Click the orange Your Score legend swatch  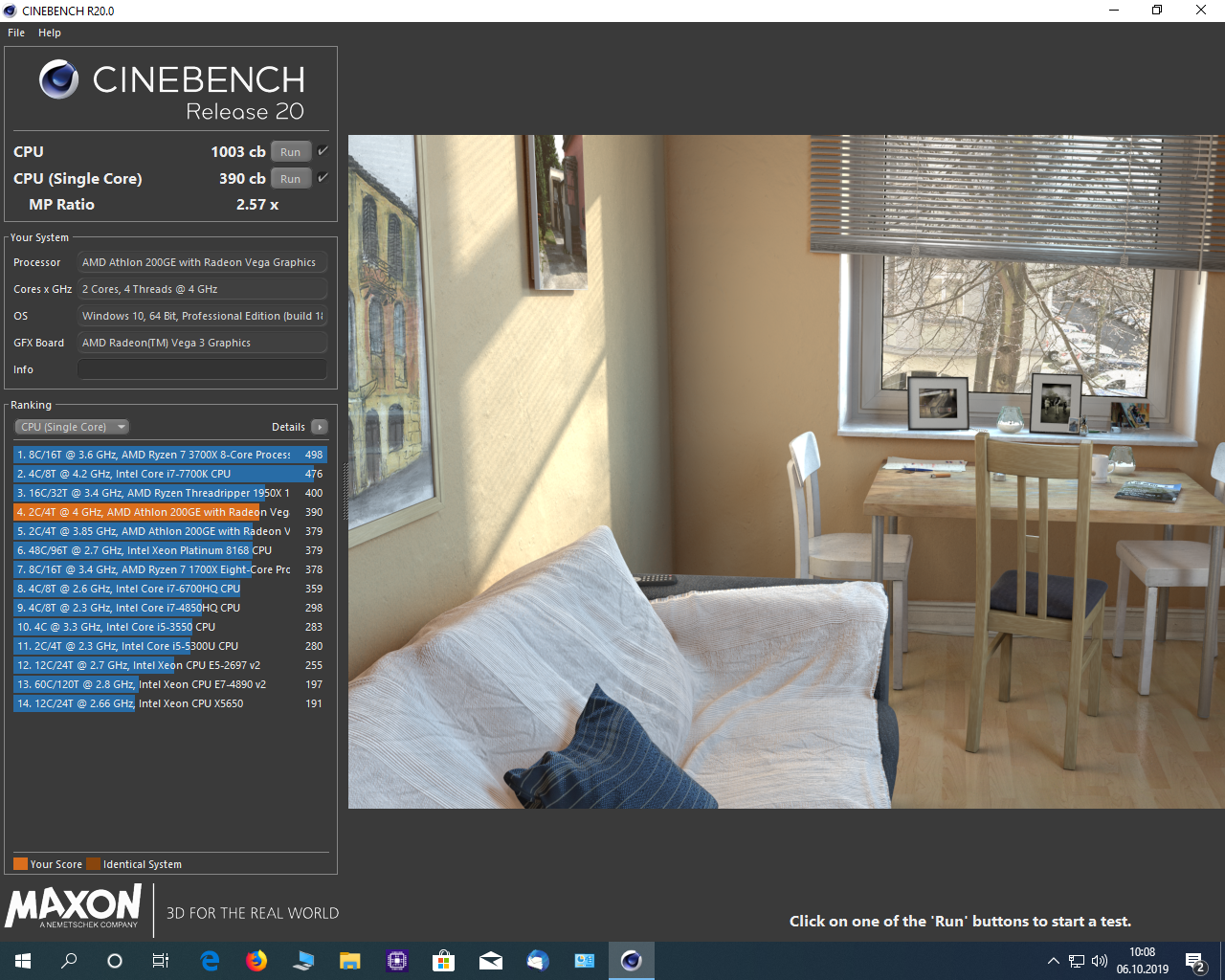click(20, 864)
